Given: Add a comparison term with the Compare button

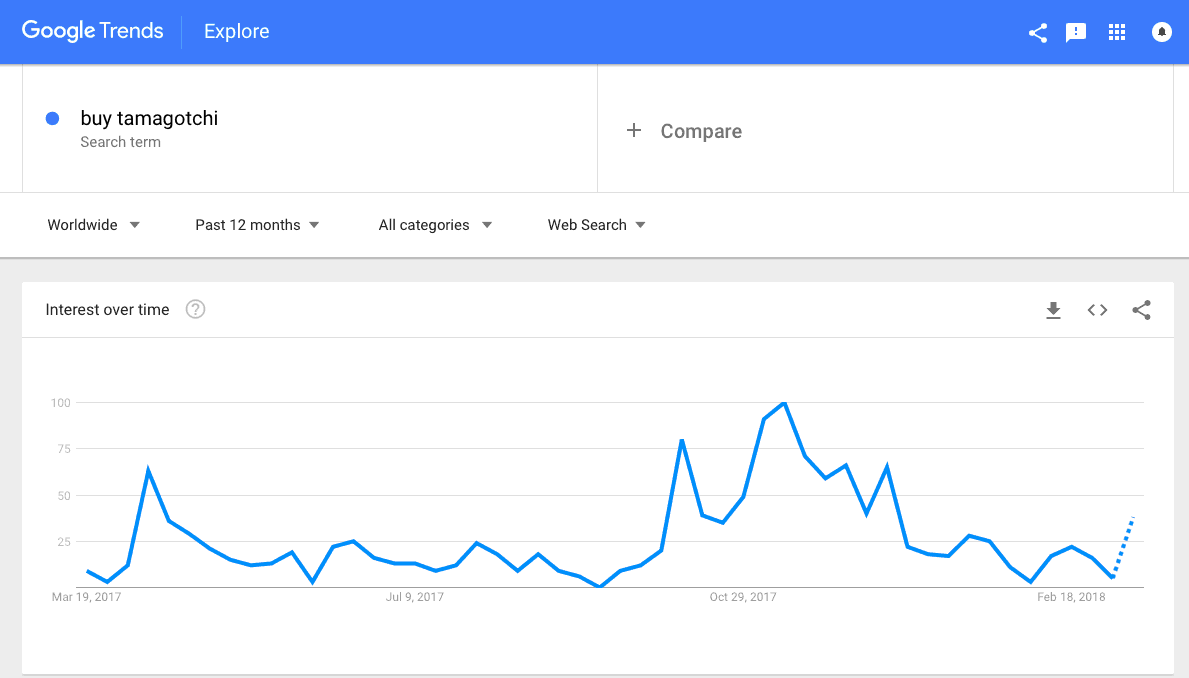Looking at the screenshot, I should click(684, 130).
